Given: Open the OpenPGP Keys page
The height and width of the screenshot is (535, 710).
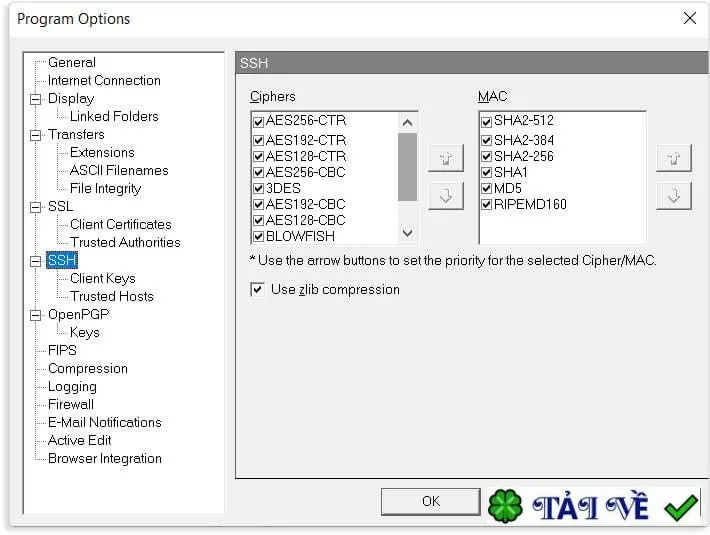Looking at the screenshot, I should tap(85, 333).
